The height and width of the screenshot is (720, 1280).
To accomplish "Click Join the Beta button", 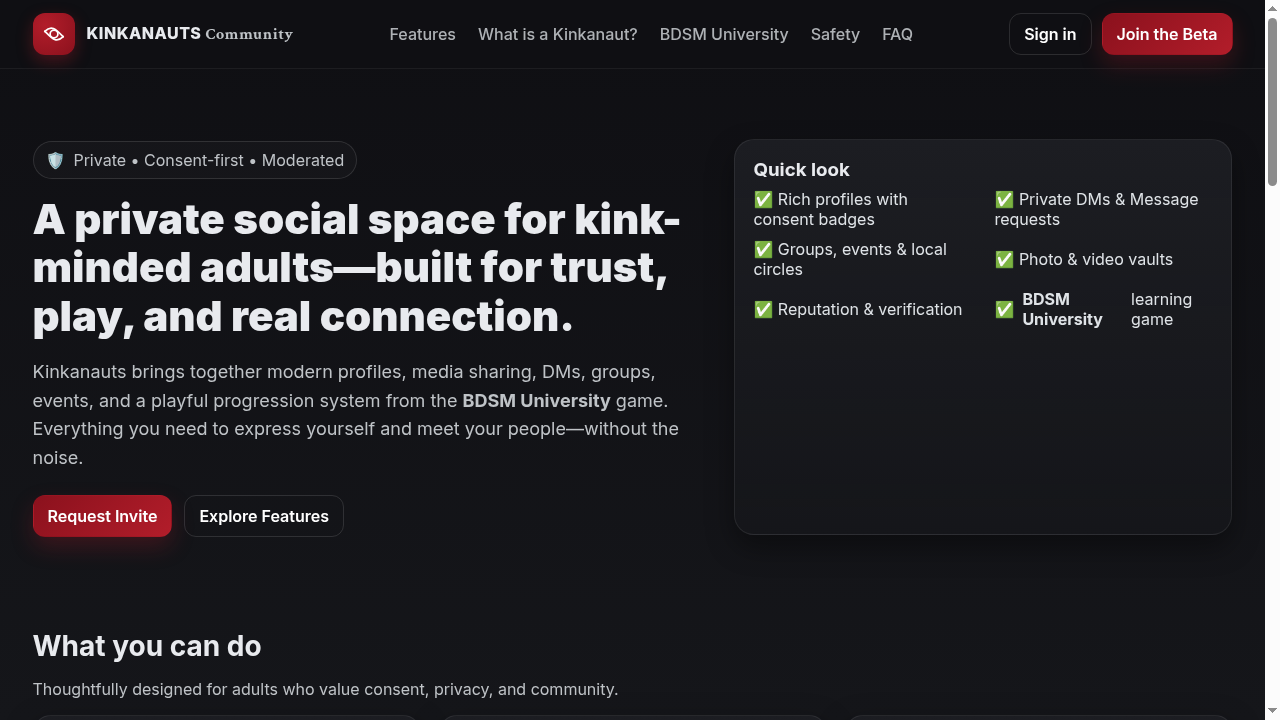I will tap(1166, 34).
